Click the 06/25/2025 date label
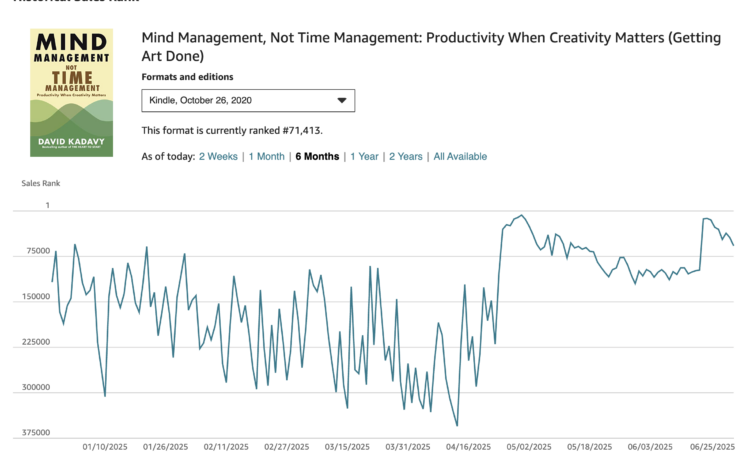 point(712,447)
